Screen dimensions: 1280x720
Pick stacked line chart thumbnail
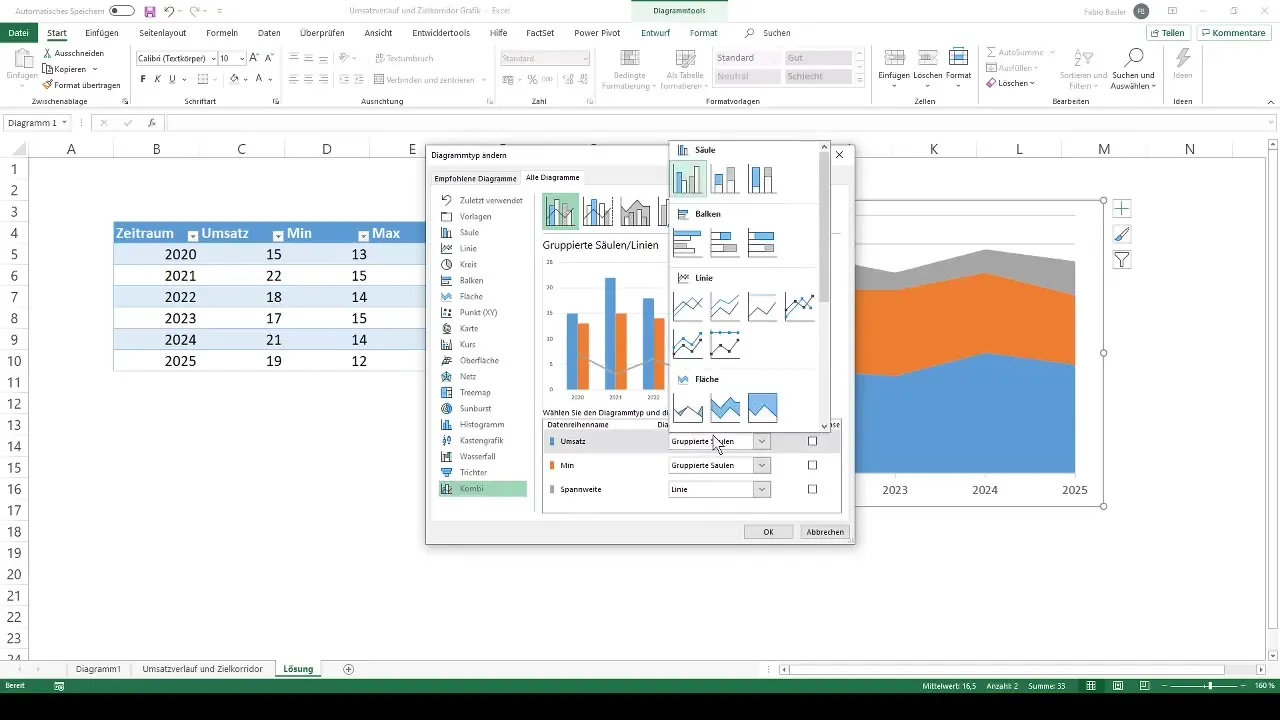coord(725,307)
